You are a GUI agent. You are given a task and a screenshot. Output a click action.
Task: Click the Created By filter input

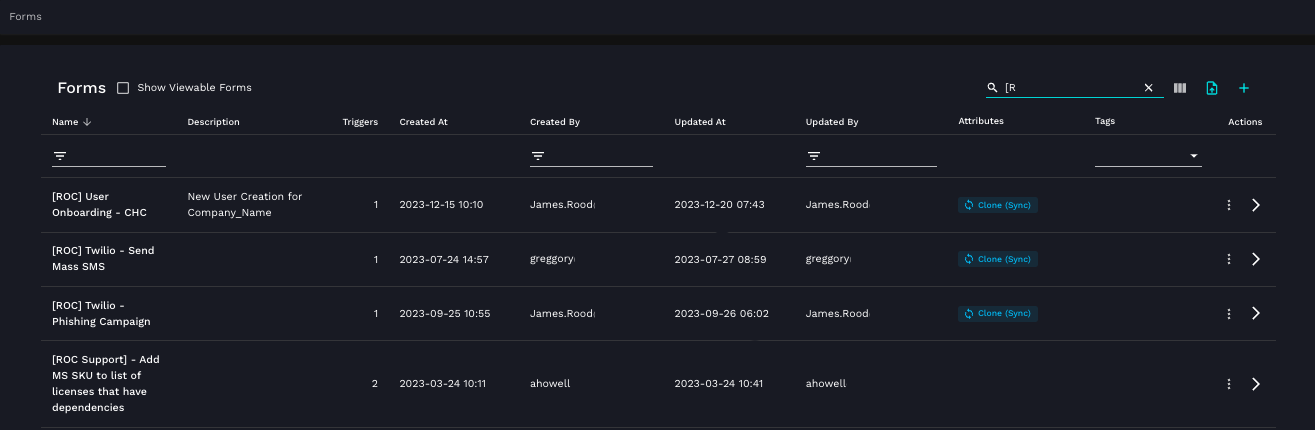(x=600, y=156)
